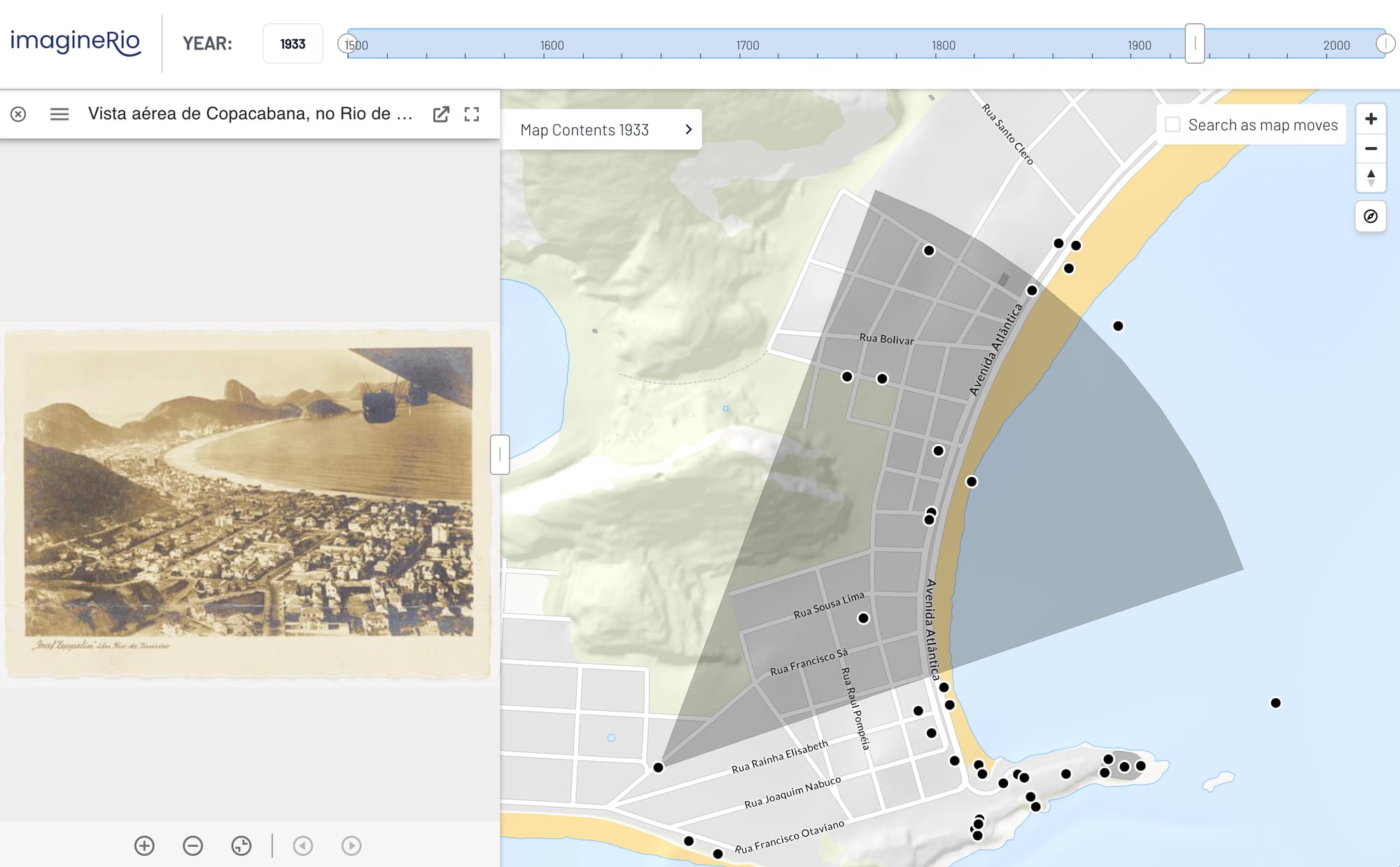Open the Copacabana aerial postcard thumbnail
1400x867 pixels.
(248, 501)
